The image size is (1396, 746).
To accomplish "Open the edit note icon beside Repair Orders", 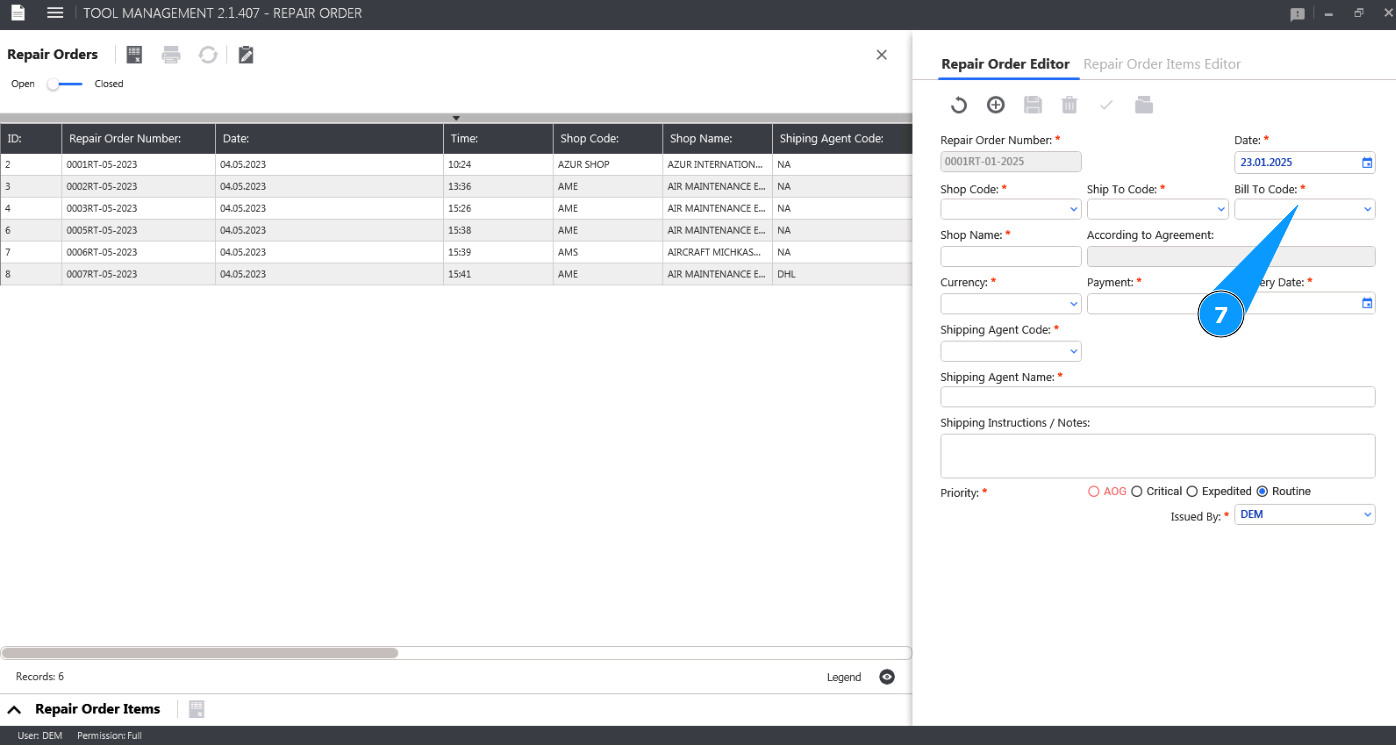I will click(246, 55).
